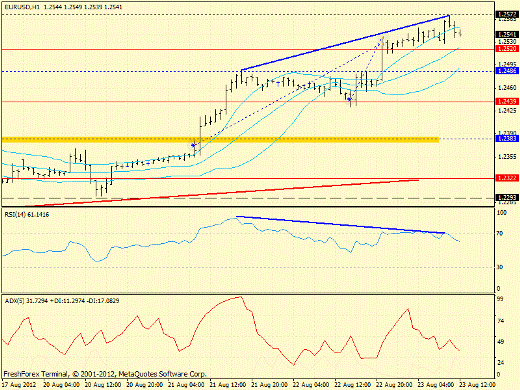
Task: Click the ADX scale value 24
Action: coord(500,363)
